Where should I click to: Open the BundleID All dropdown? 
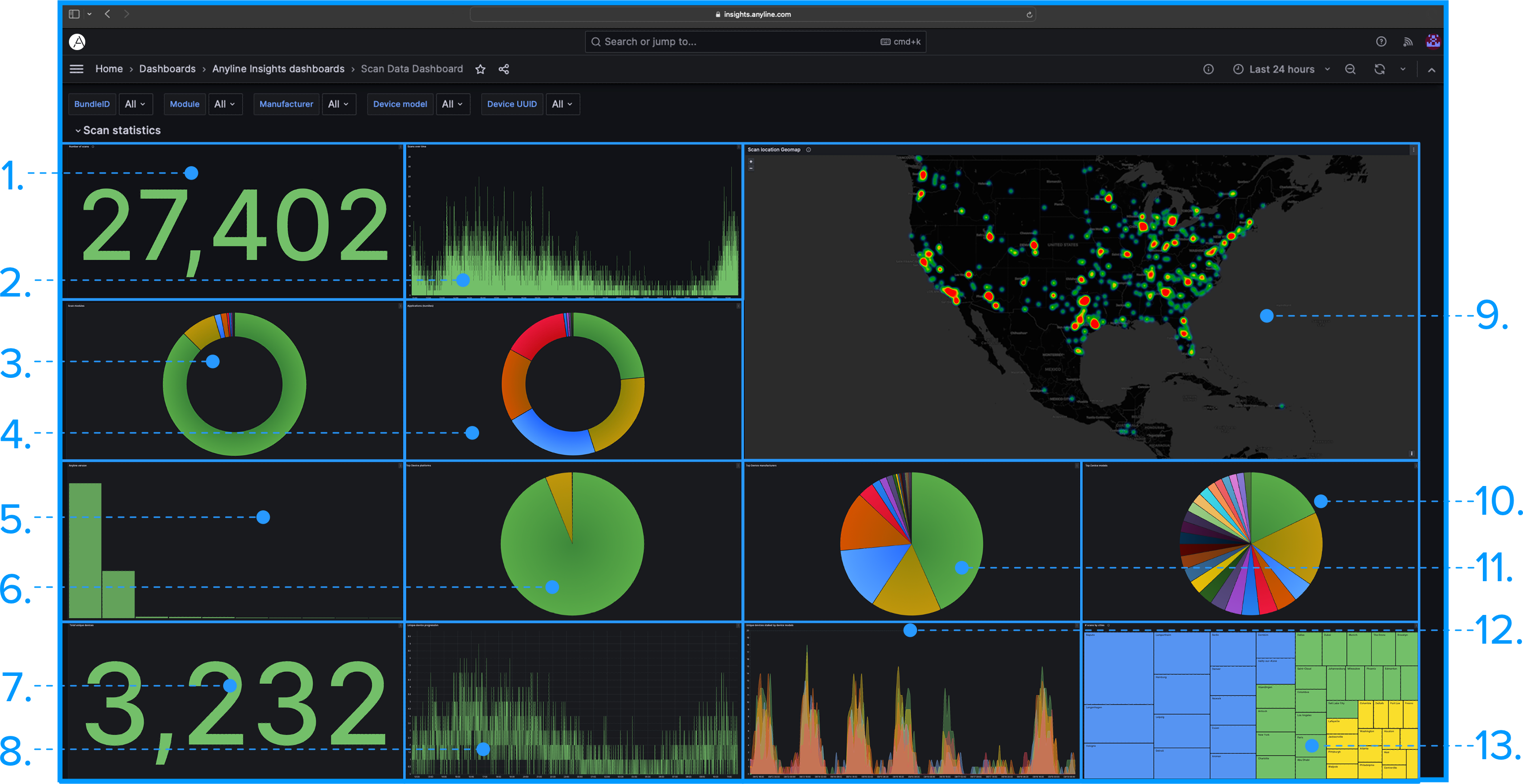click(135, 104)
